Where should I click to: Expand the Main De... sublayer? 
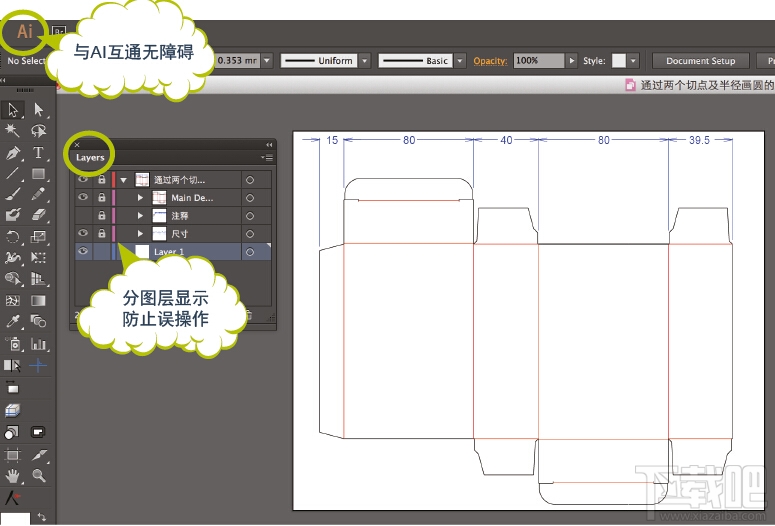tap(140, 198)
